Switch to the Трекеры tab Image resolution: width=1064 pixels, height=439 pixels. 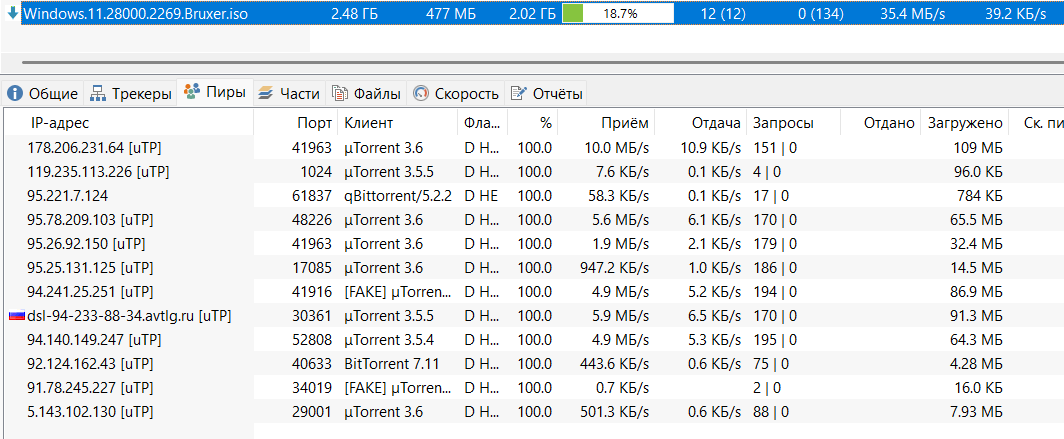(x=131, y=94)
